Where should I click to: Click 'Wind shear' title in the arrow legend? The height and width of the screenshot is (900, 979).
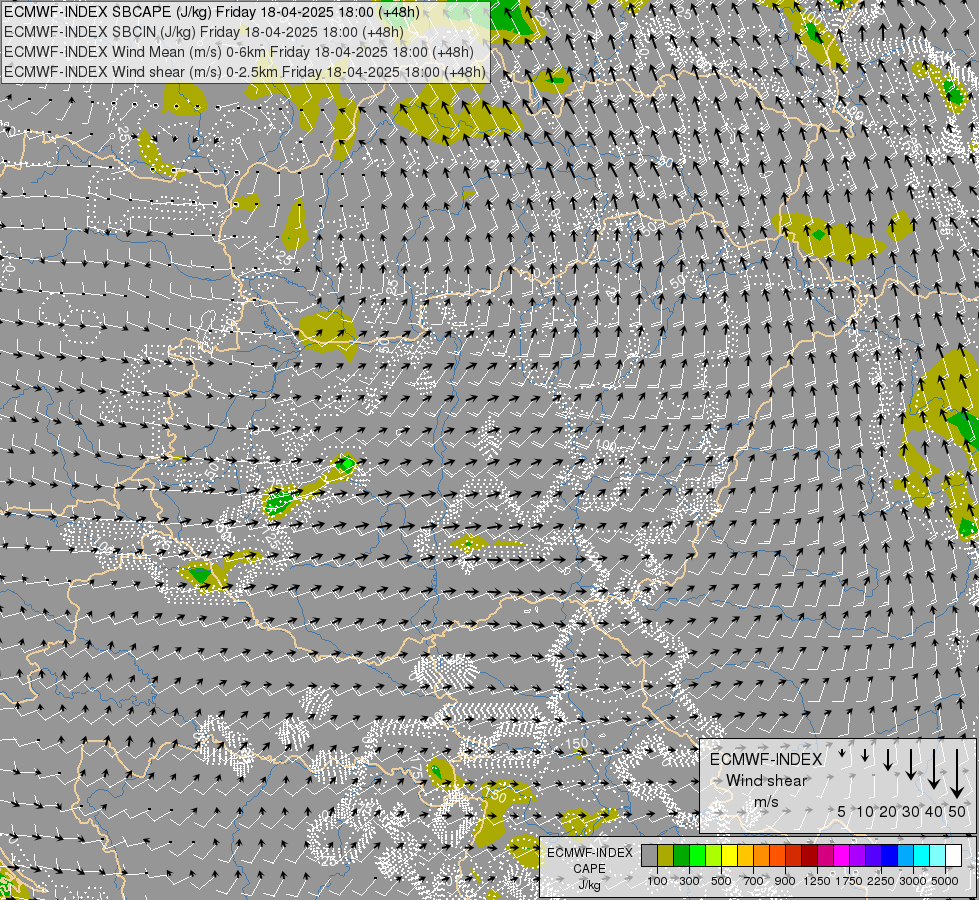tap(766, 781)
